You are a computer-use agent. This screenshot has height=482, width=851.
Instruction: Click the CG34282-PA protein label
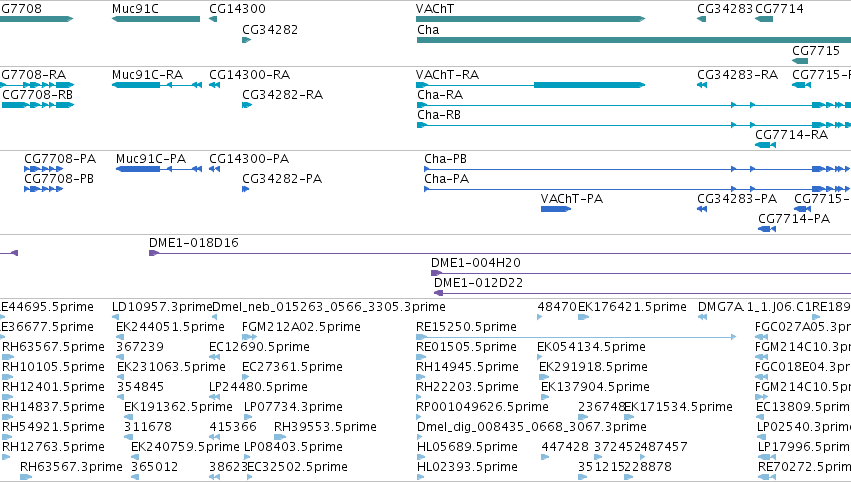tap(282, 179)
